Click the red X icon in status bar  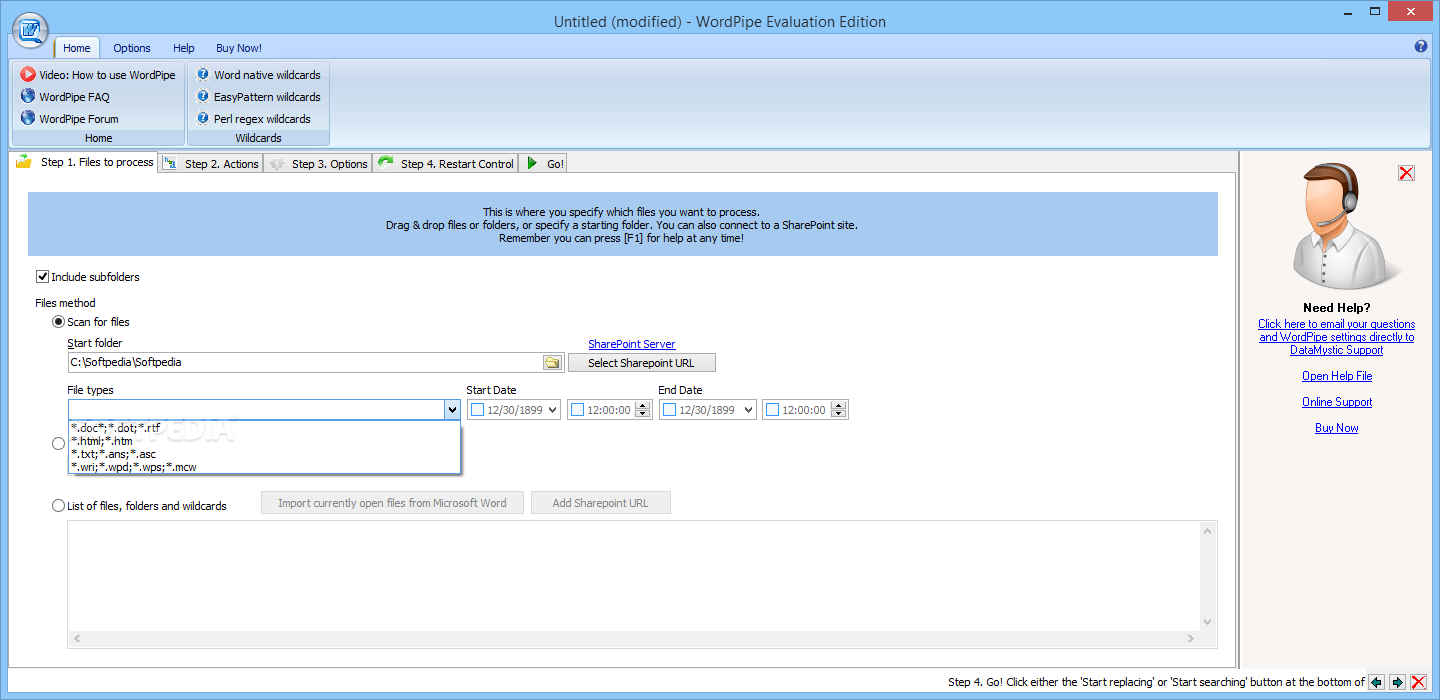coord(1418,682)
